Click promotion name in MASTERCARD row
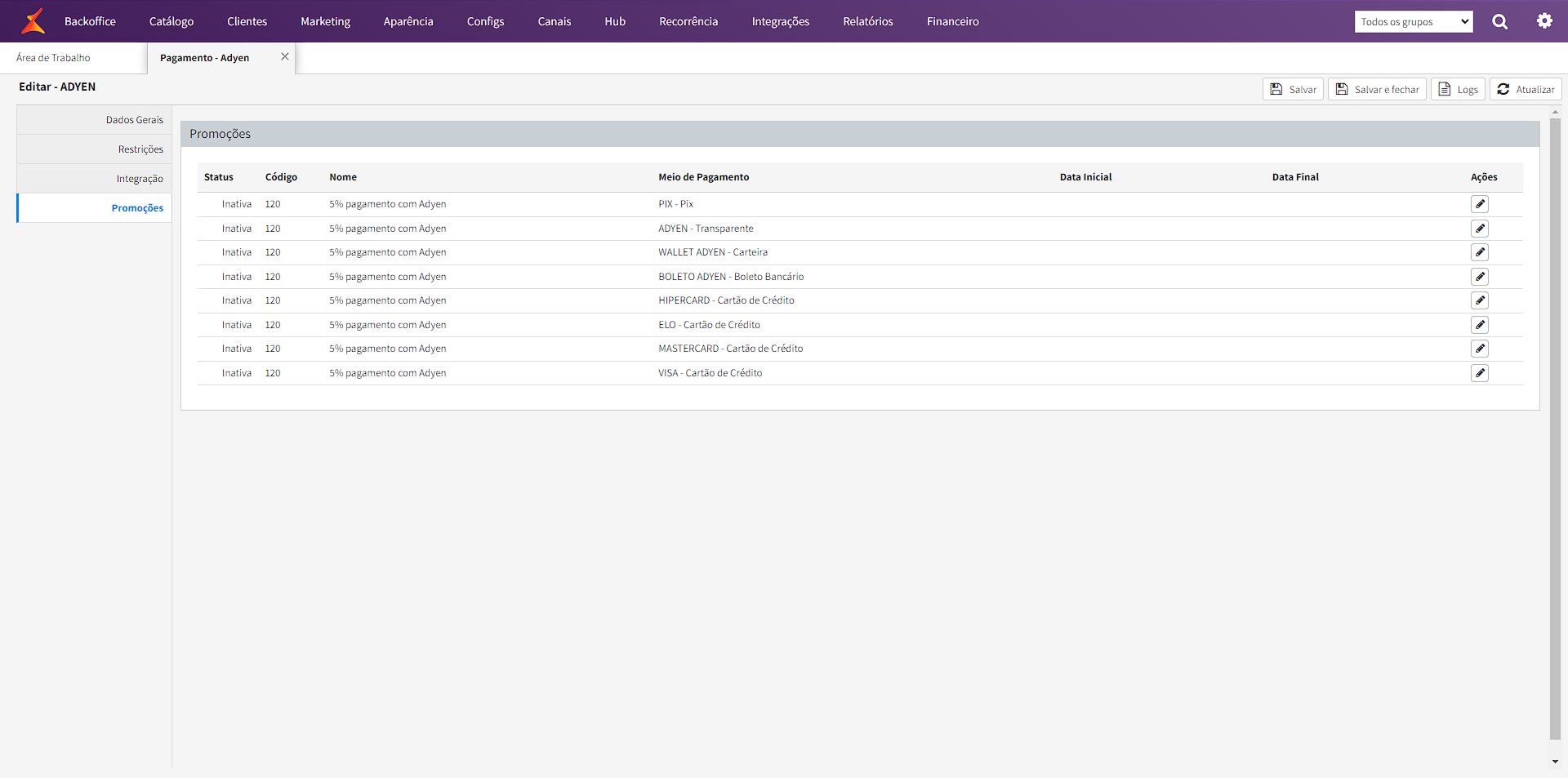 coord(388,349)
